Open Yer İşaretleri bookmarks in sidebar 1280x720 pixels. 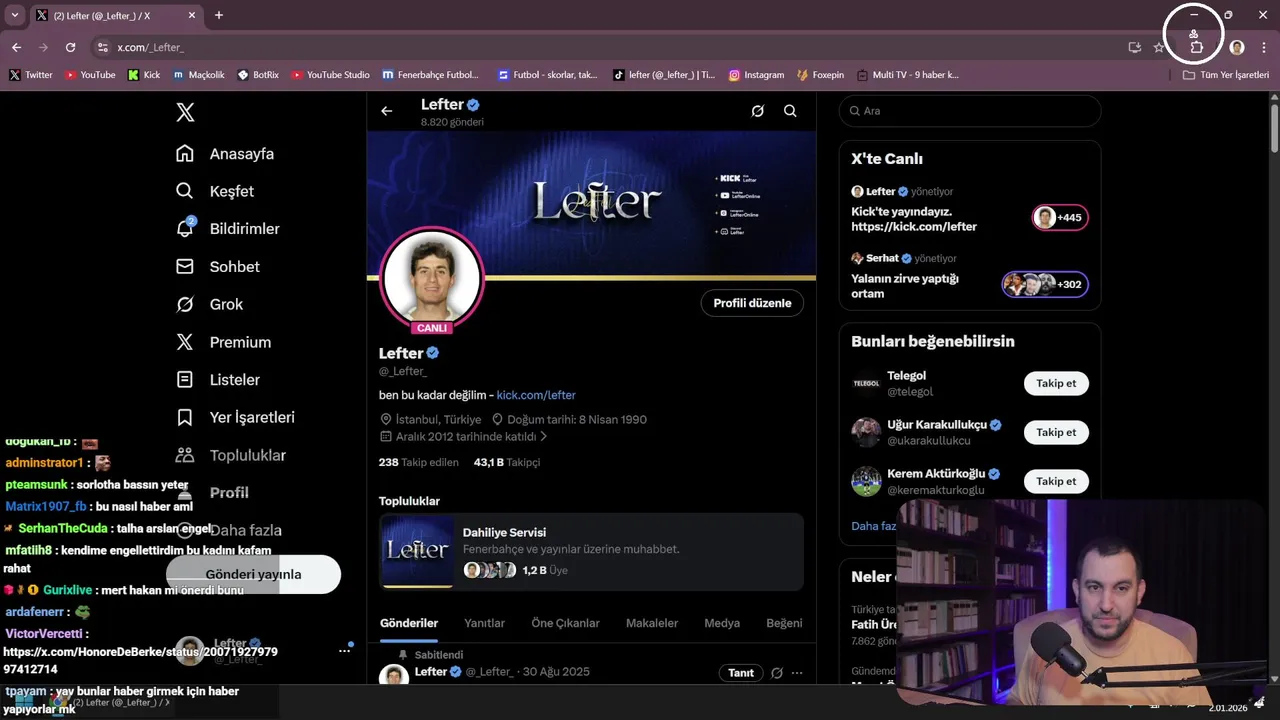pos(234,417)
